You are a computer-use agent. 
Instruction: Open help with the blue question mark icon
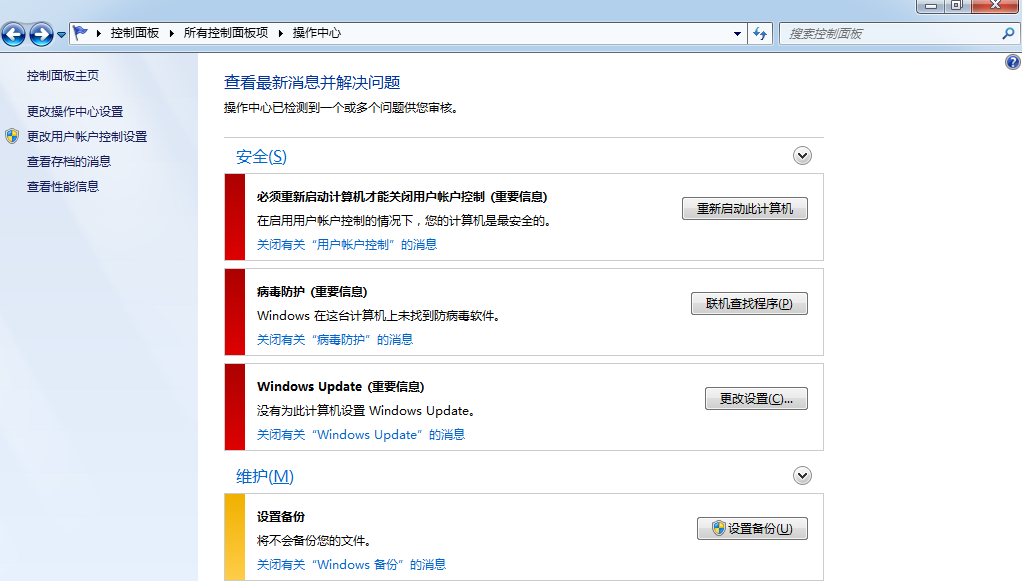pyautogui.click(x=1012, y=62)
